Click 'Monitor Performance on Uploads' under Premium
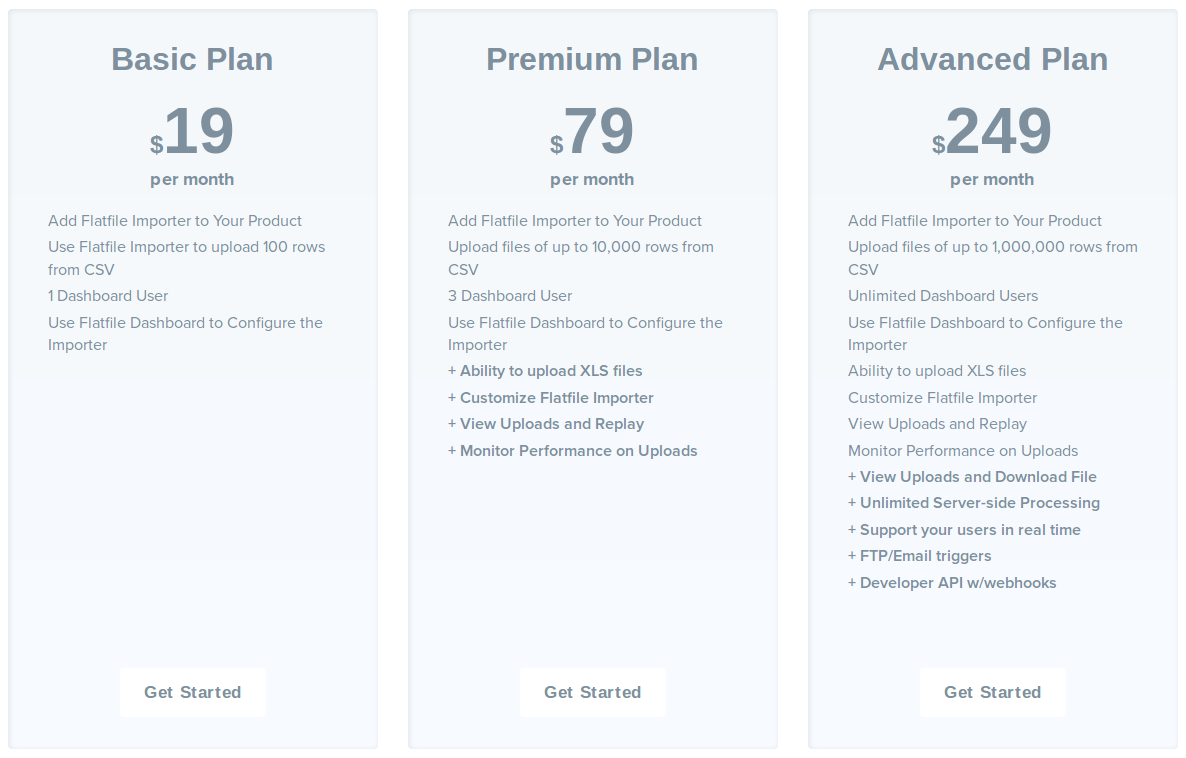Image resolution: width=1186 pixels, height=758 pixels. [572, 450]
